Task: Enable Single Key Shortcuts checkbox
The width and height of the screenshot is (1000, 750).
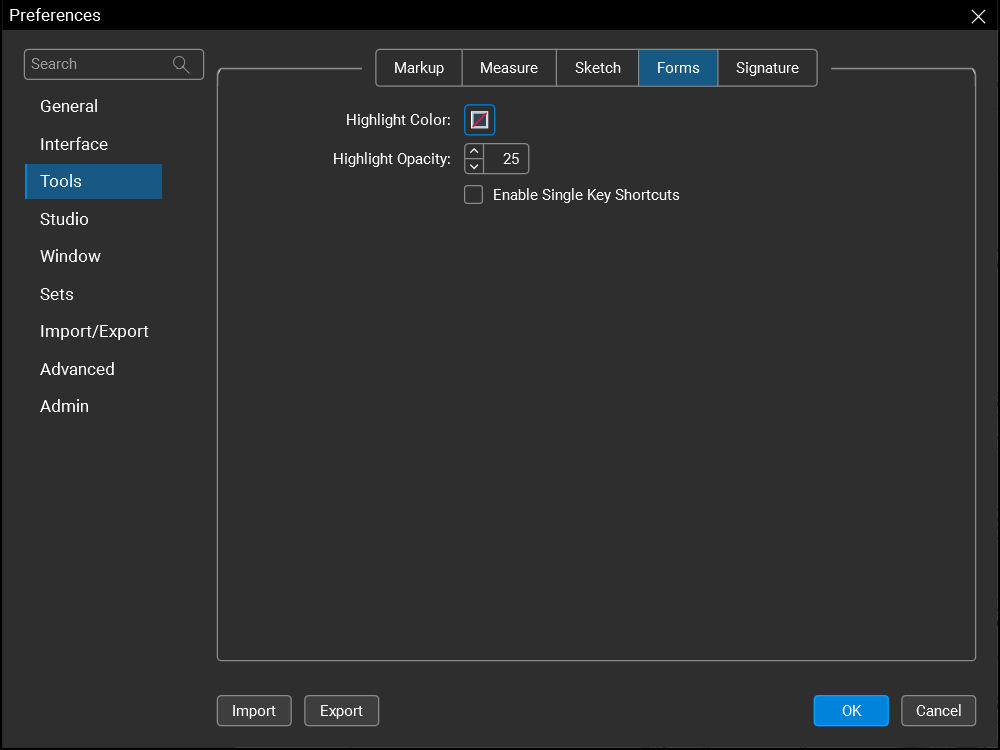Action: 474,195
